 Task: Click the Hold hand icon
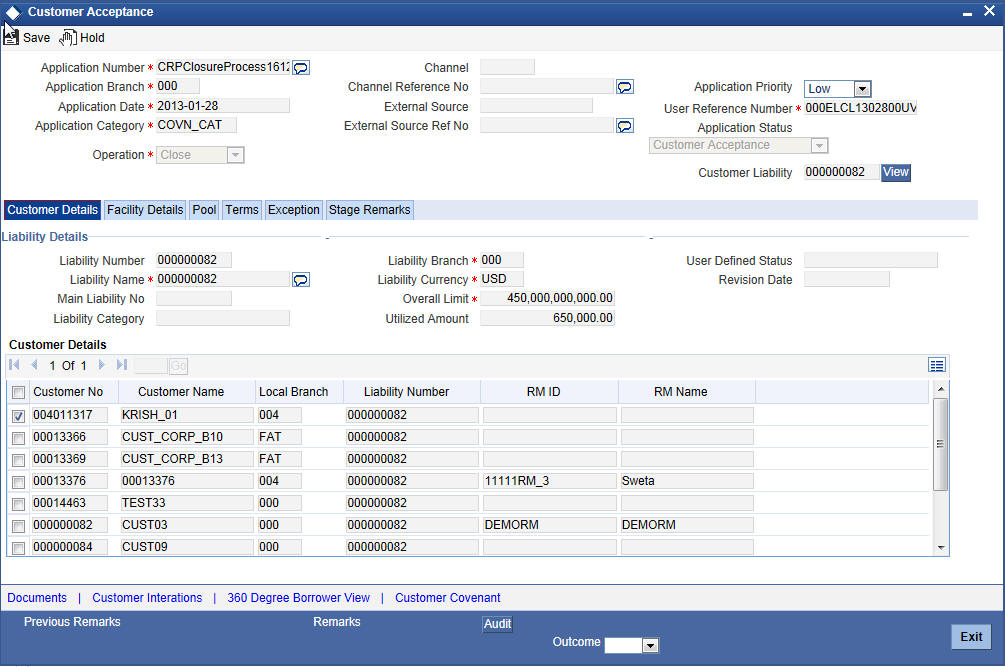click(x=68, y=38)
